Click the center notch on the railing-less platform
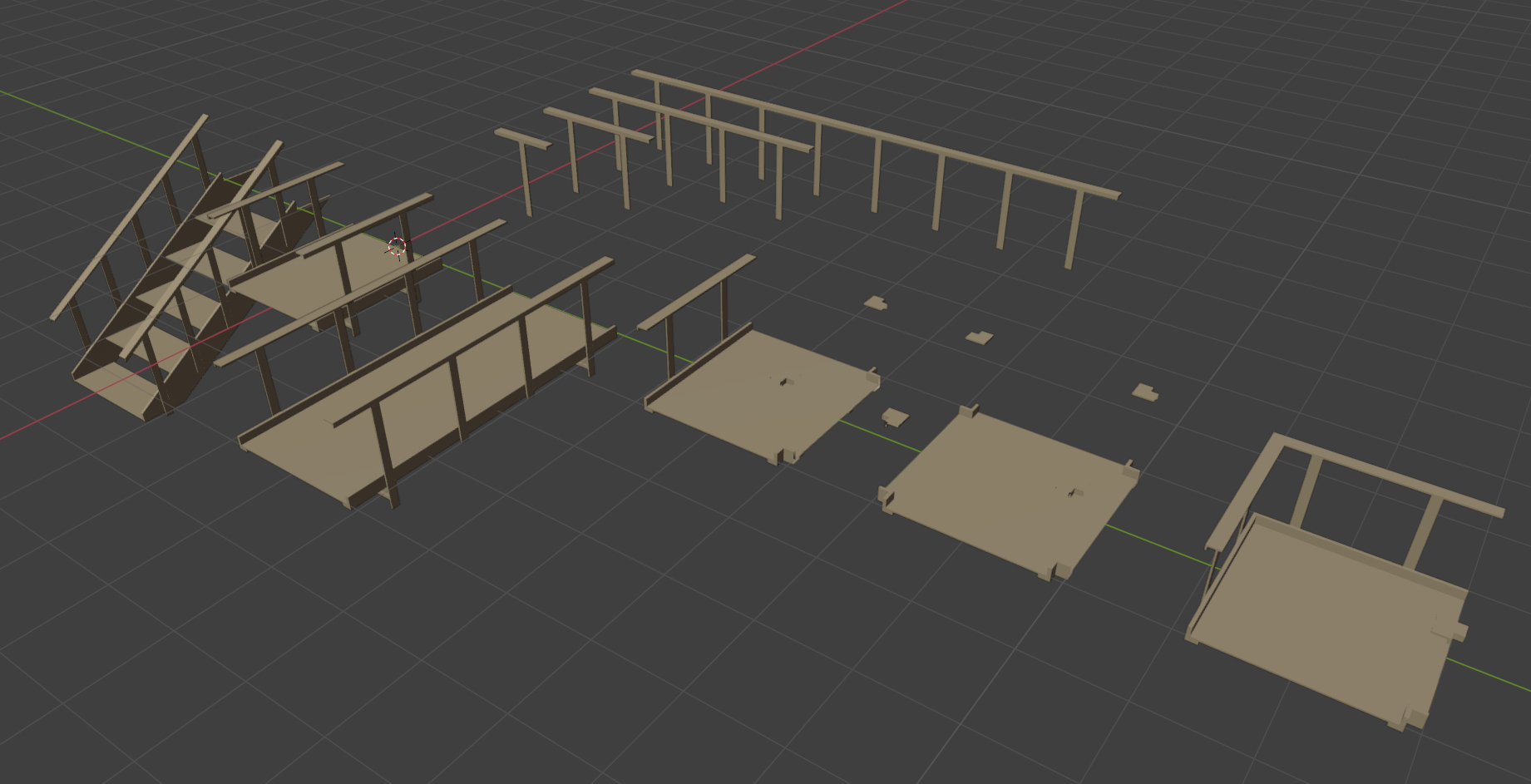Image resolution: width=1531 pixels, height=784 pixels. coord(1073,492)
